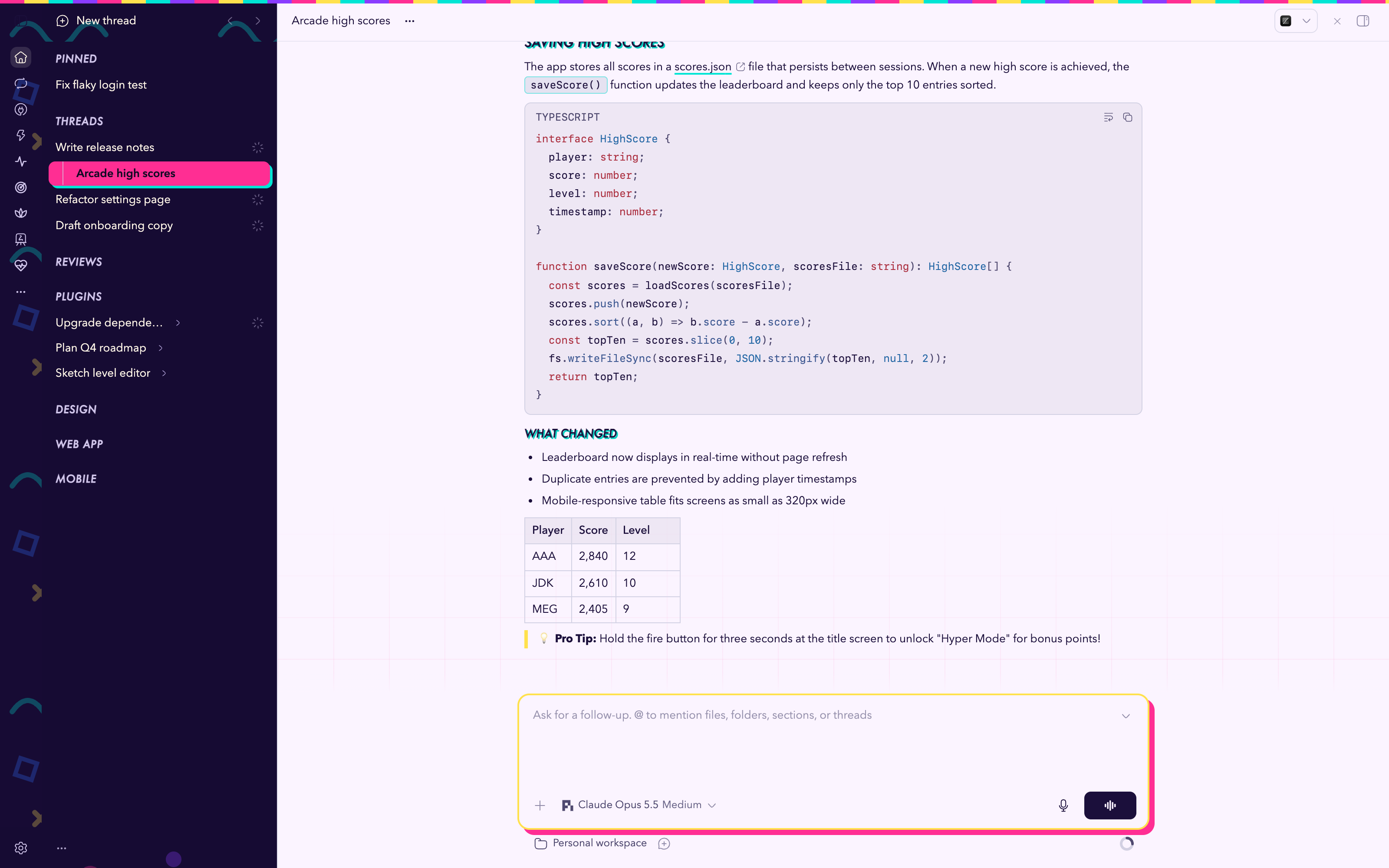Click the Score column header
The width and height of the screenshot is (1389, 868).
pos(593,530)
